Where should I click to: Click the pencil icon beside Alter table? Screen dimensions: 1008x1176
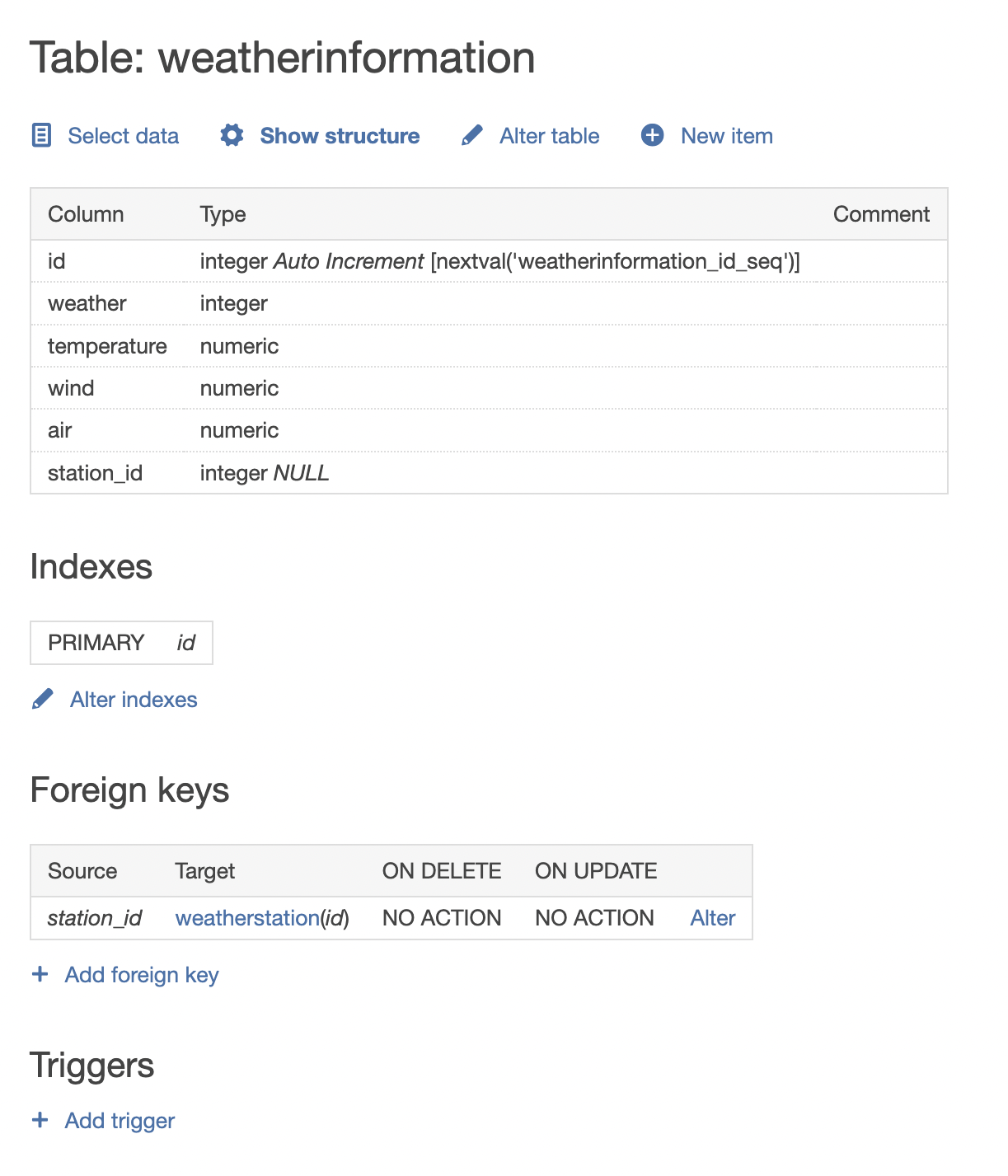[471, 136]
